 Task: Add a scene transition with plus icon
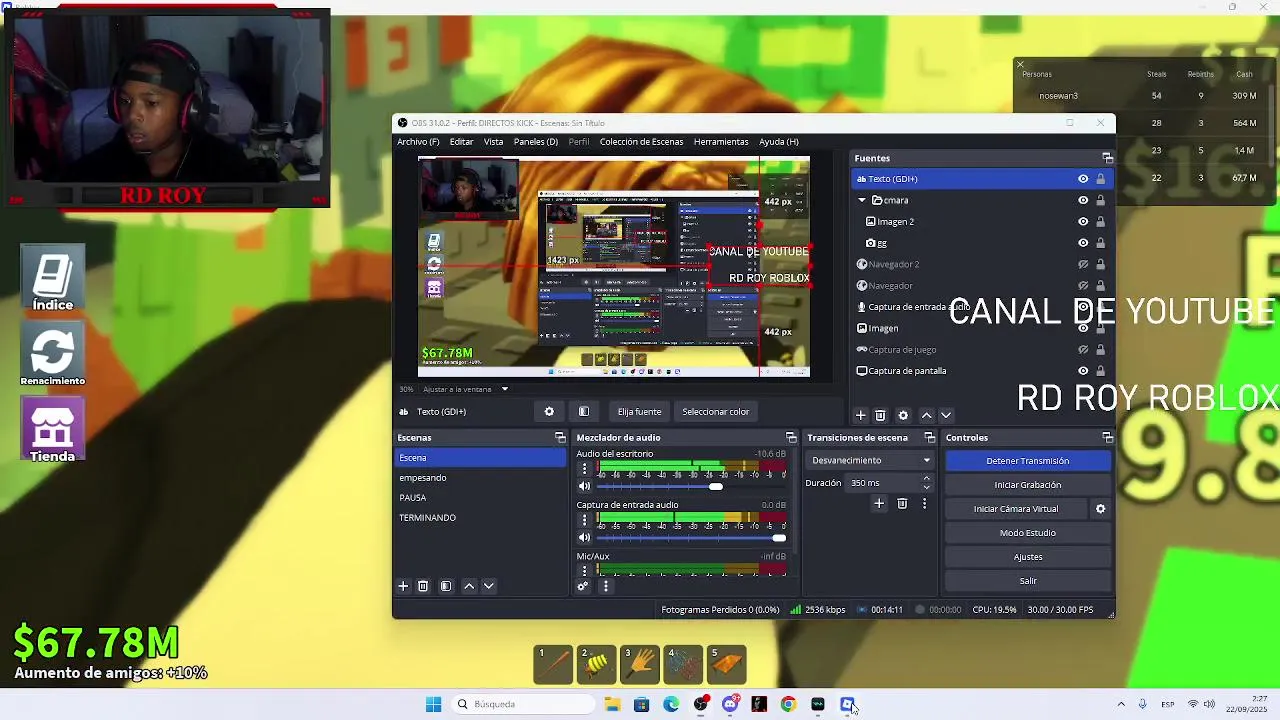tap(879, 504)
